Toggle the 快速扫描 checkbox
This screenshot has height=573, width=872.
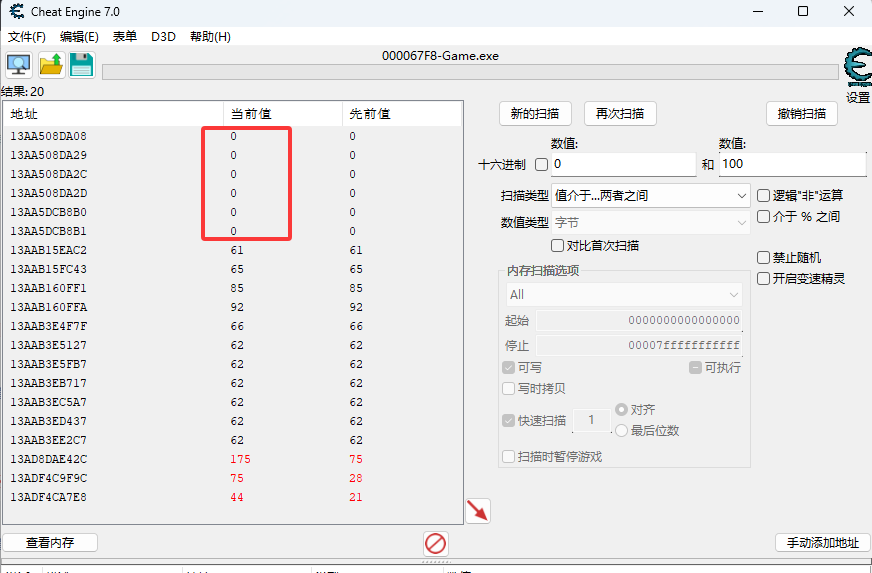pyautogui.click(x=508, y=421)
